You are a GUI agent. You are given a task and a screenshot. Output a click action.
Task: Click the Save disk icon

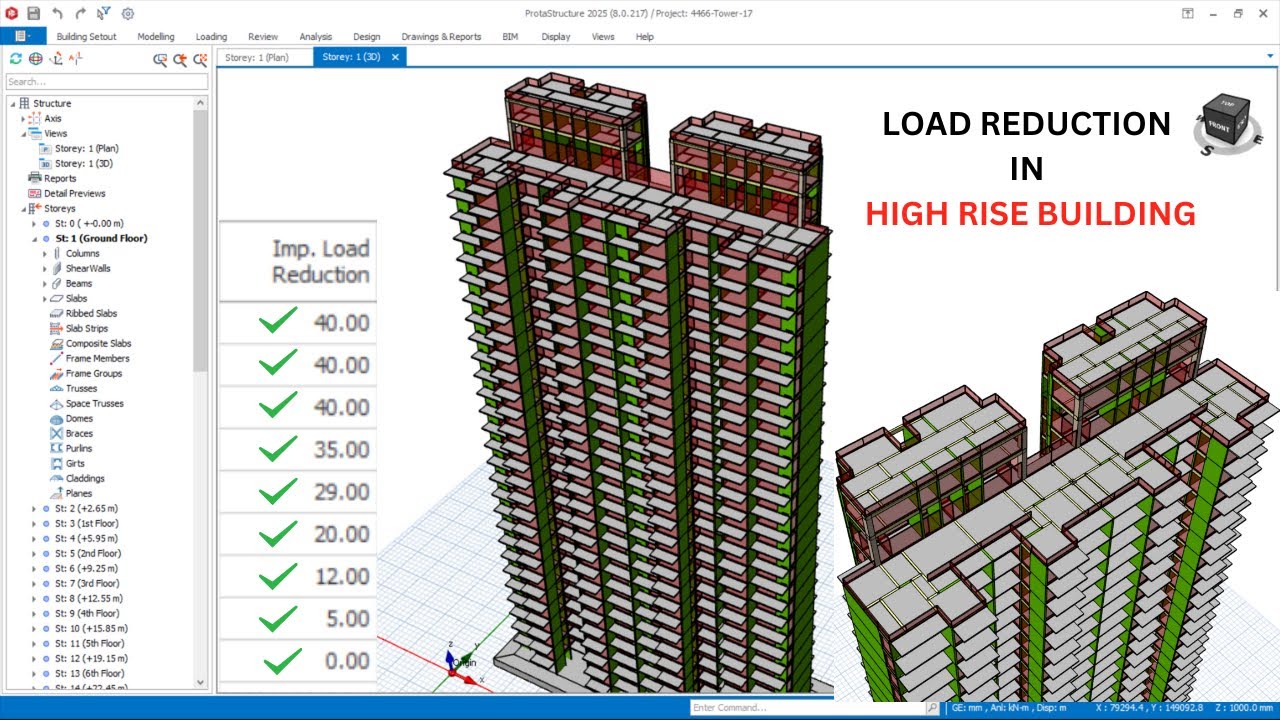34,13
